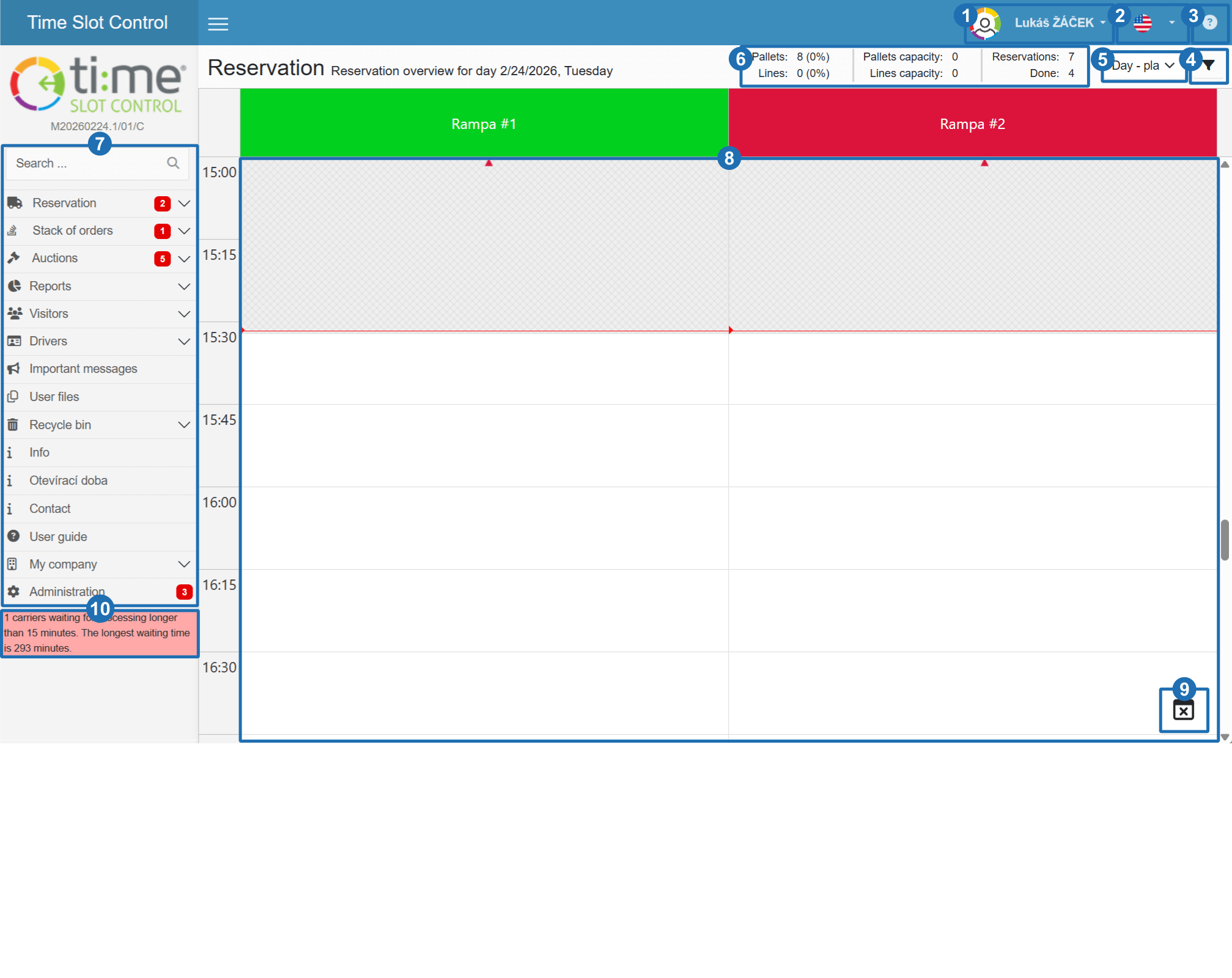Screen dimensions: 1232x978
Task: Click the Otevírací doba link
Action: pyautogui.click(x=68, y=480)
